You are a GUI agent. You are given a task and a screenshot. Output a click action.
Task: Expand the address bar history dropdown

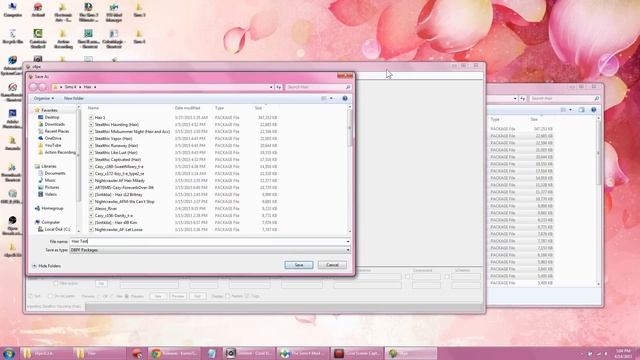pyautogui.click(x=271, y=87)
